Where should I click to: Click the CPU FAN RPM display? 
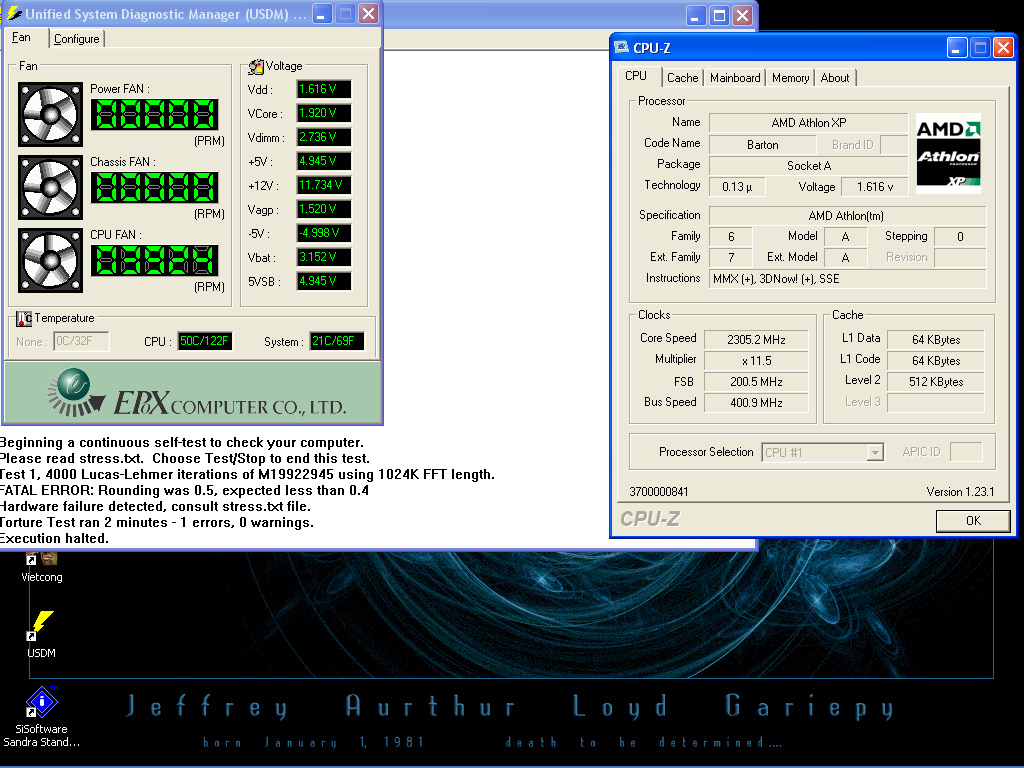[x=154, y=261]
